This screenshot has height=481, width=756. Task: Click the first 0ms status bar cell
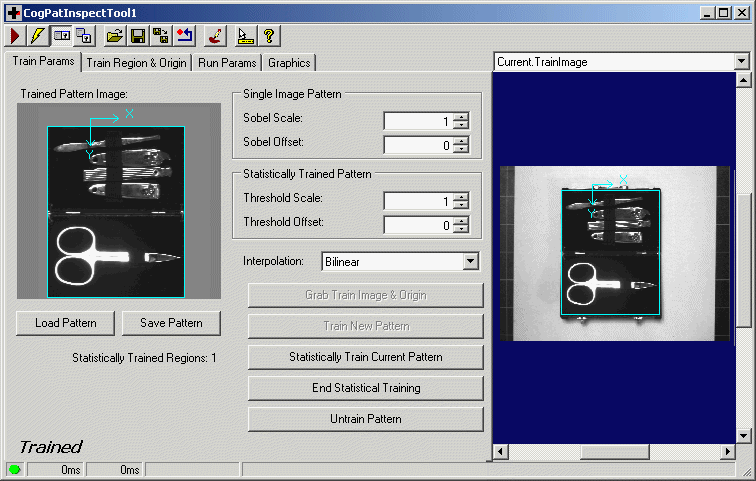pyautogui.click(x=54, y=469)
